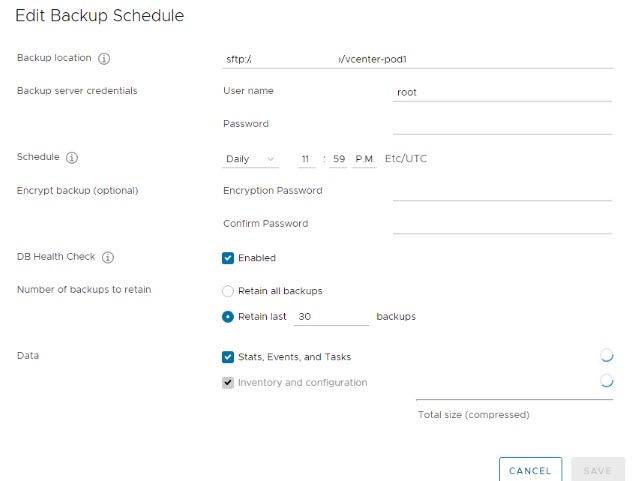Click the Backup location info icon
The width and height of the screenshot is (637, 481).
104,59
